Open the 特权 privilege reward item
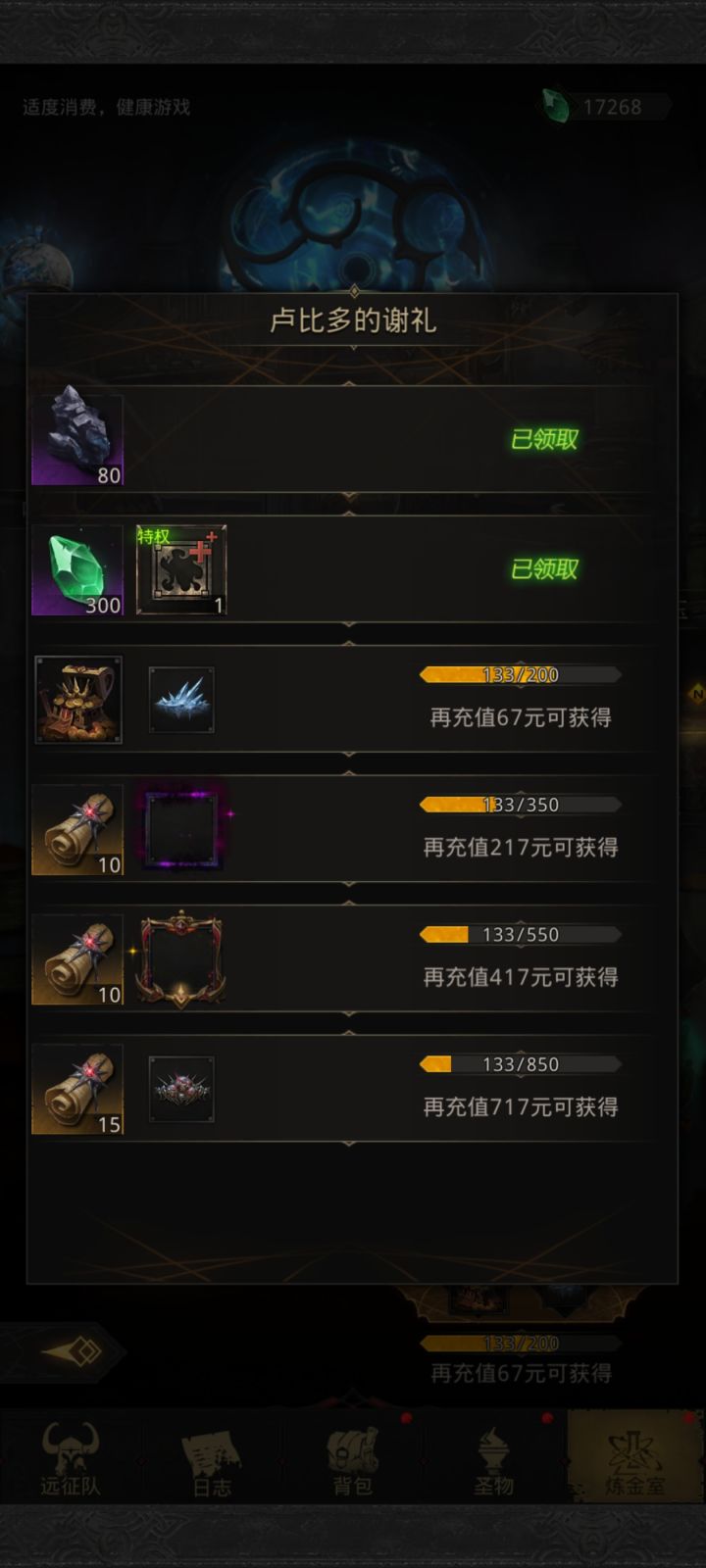Image resolution: width=706 pixels, height=1568 pixels. 181,569
